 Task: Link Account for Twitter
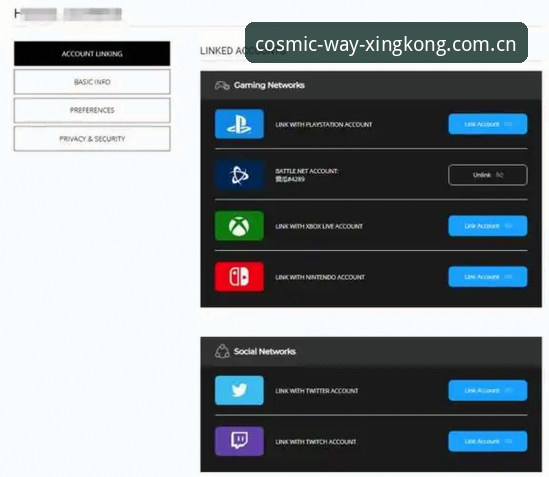pyautogui.click(x=488, y=390)
